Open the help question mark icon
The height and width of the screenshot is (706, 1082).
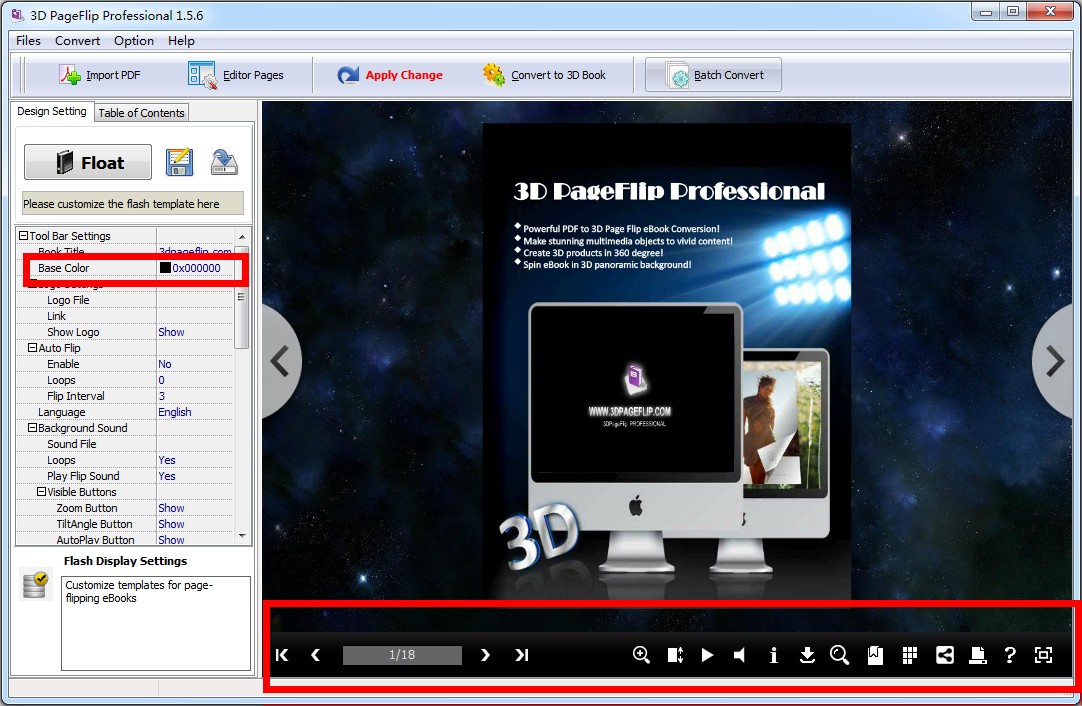[1010, 655]
